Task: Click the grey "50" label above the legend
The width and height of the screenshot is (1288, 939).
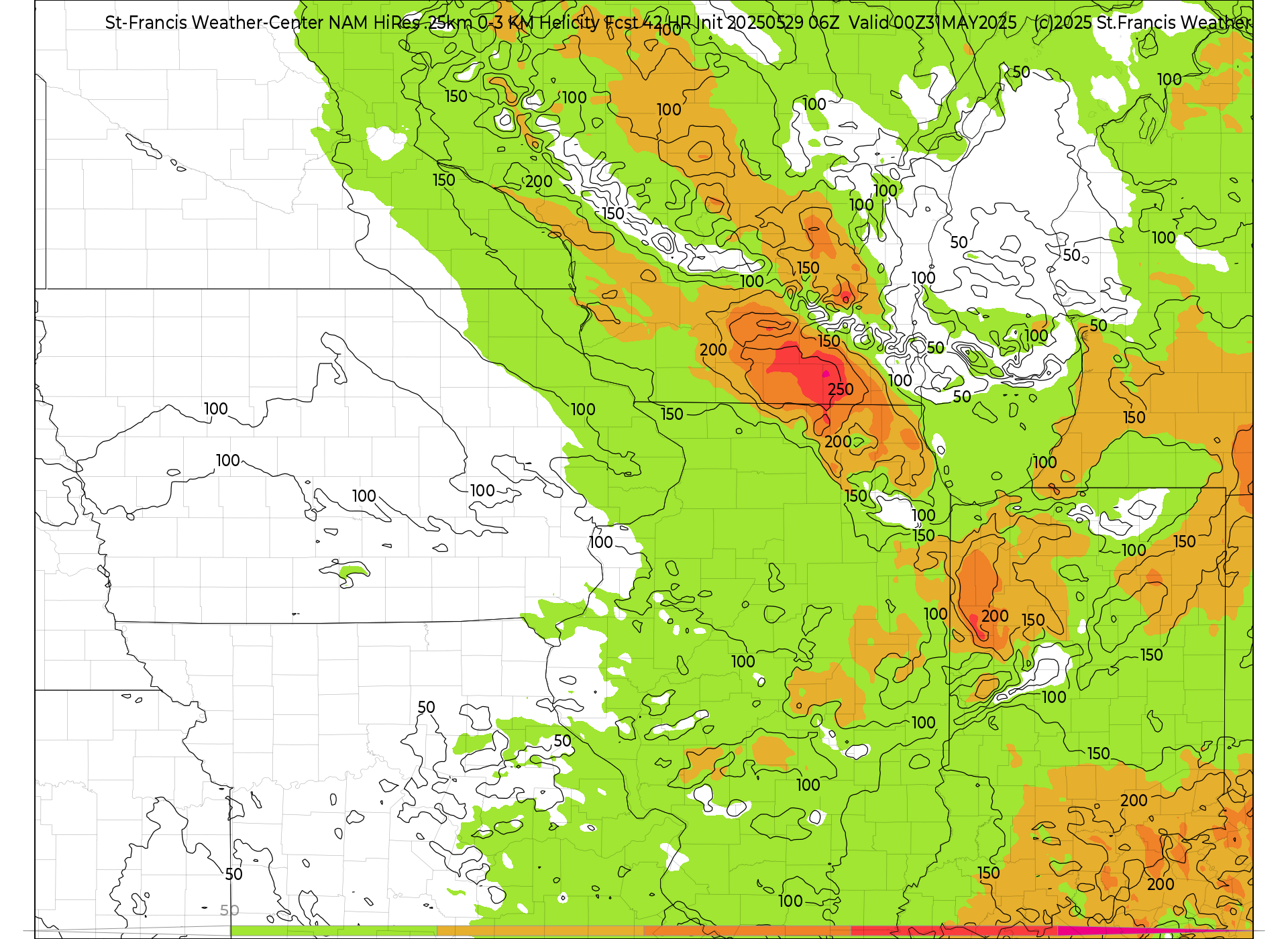Action: click(x=229, y=911)
